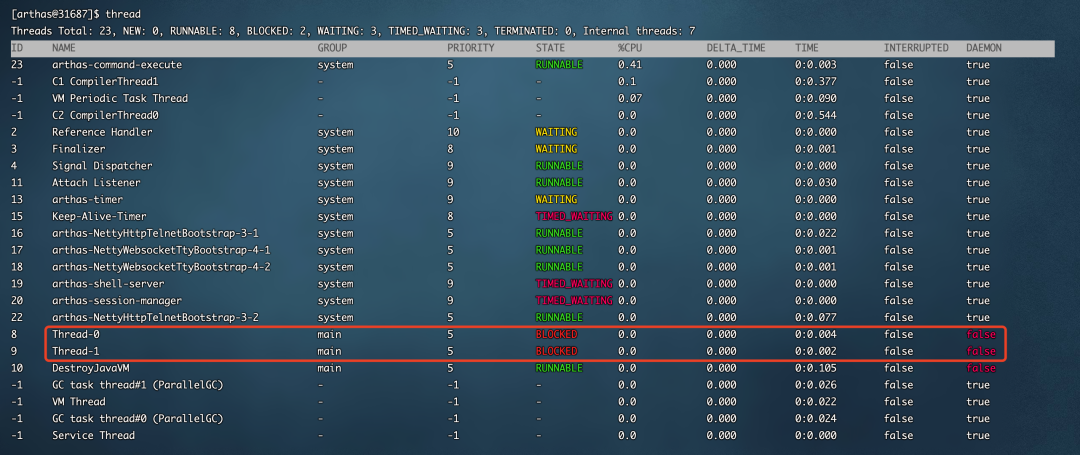The height and width of the screenshot is (455, 1080).
Task: Click the 0:0.105 time of DestroyJavaVM
Action: click(x=816, y=368)
